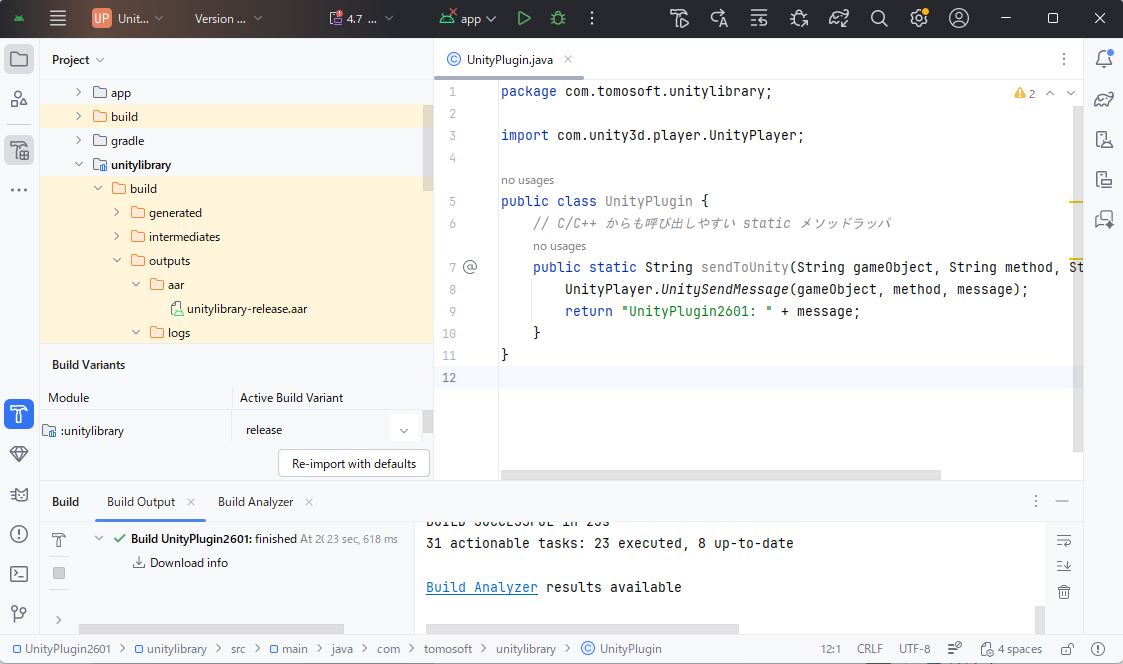
Task: Switch to the Build Analyzer tab
Action: click(x=256, y=502)
